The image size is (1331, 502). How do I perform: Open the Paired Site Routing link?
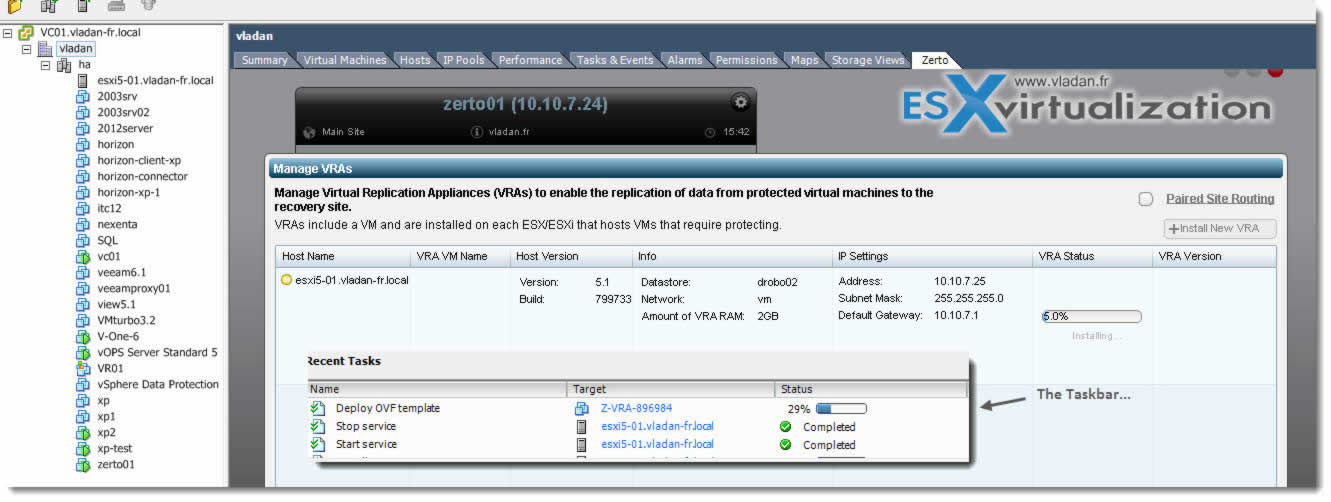tap(1220, 199)
